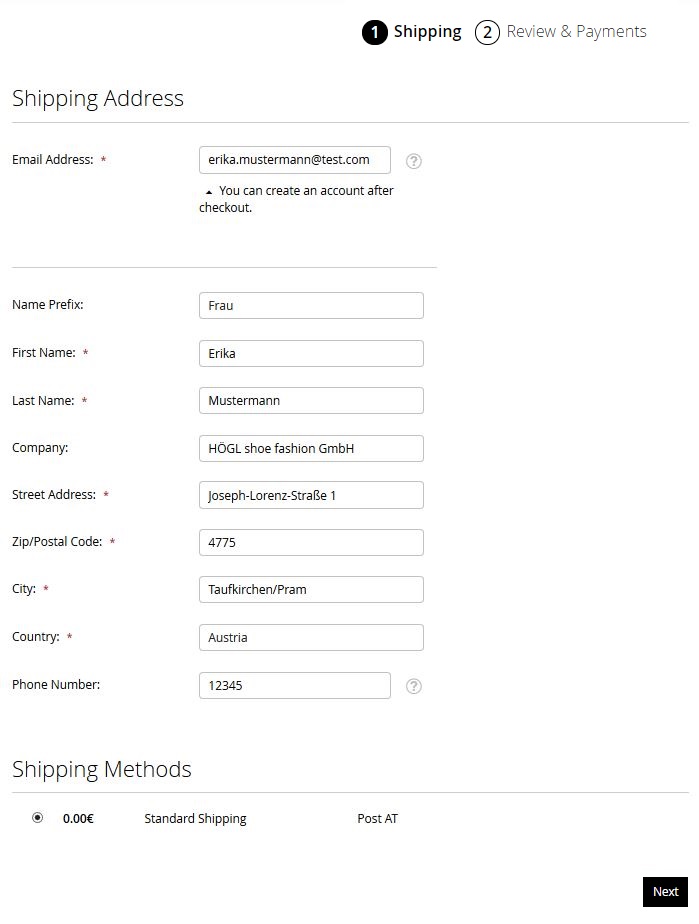The width and height of the screenshot is (699, 924).
Task: Click help icon beside Phone Number field
Action: click(414, 686)
